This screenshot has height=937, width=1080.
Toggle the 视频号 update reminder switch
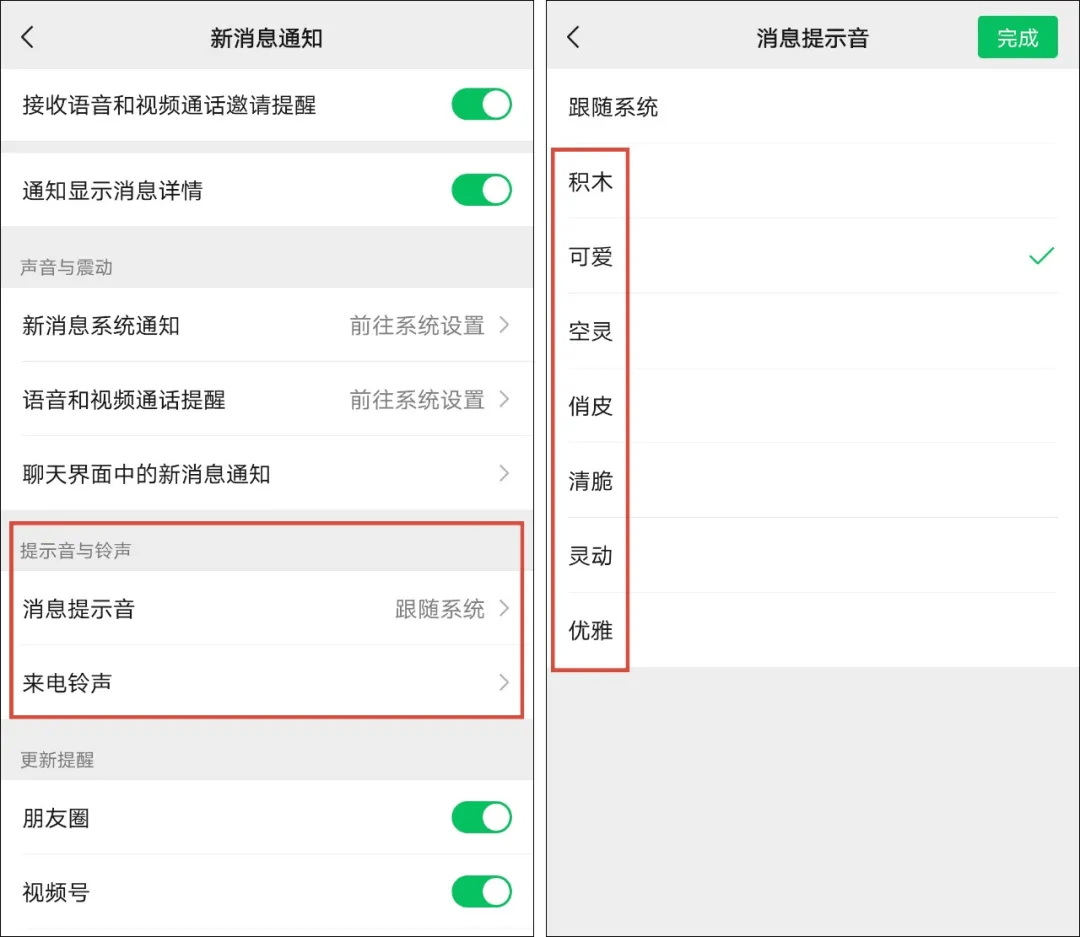pyautogui.click(x=481, y=892)
